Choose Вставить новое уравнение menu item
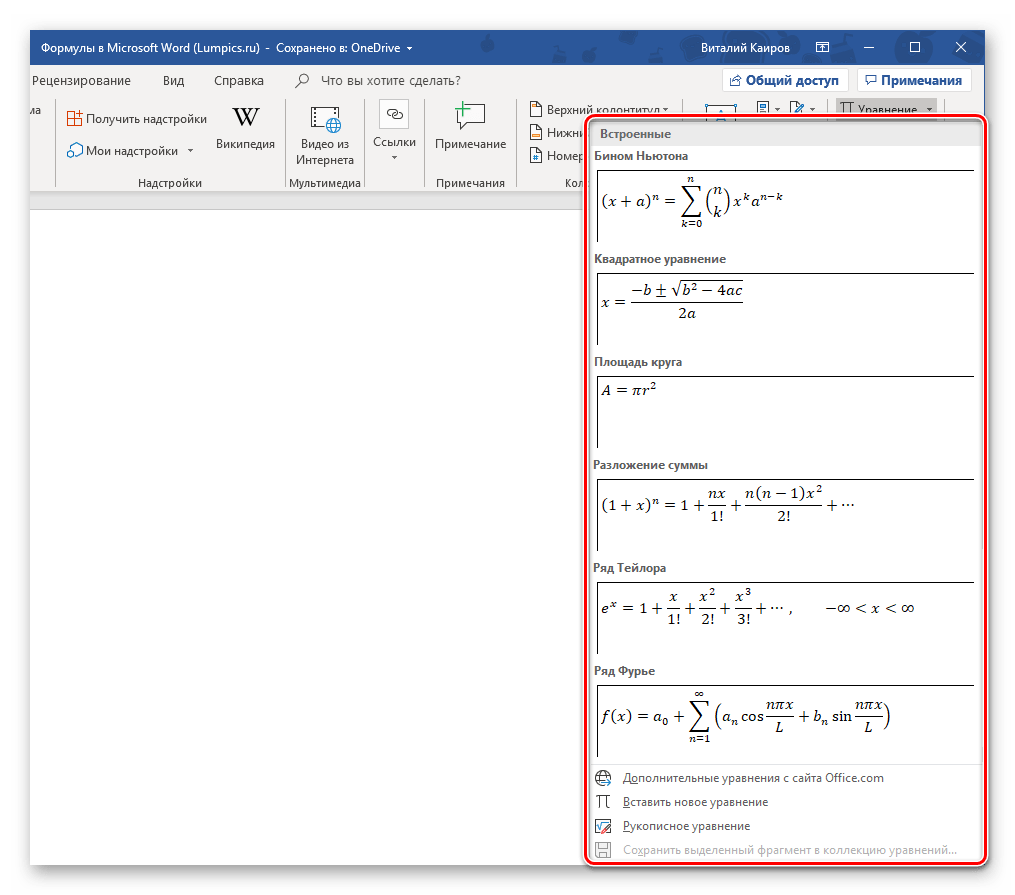This screenshot has width=1015, height=895. click(x=695, y=802)
